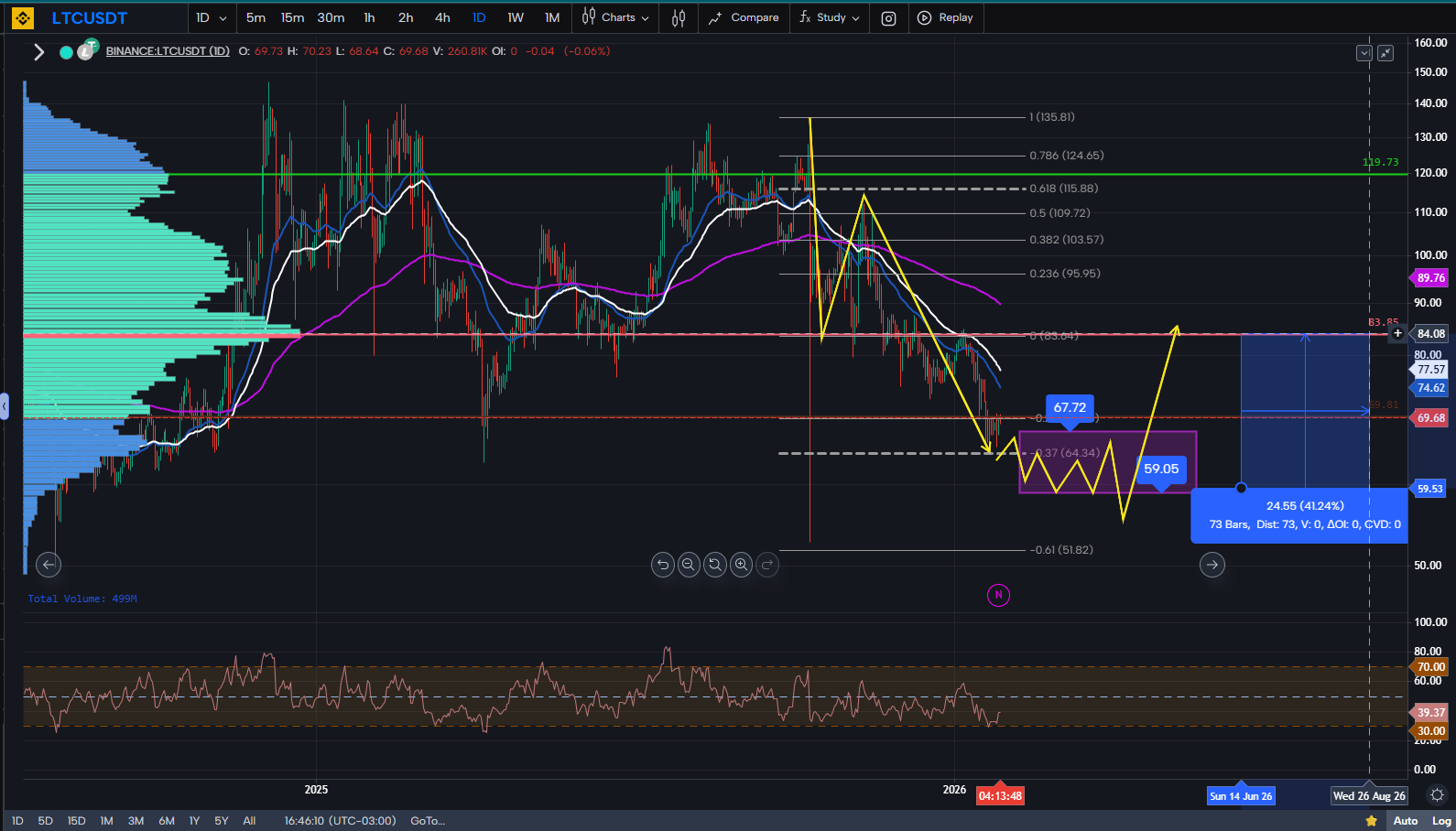Click the Binance logo icon

(23, 17)
